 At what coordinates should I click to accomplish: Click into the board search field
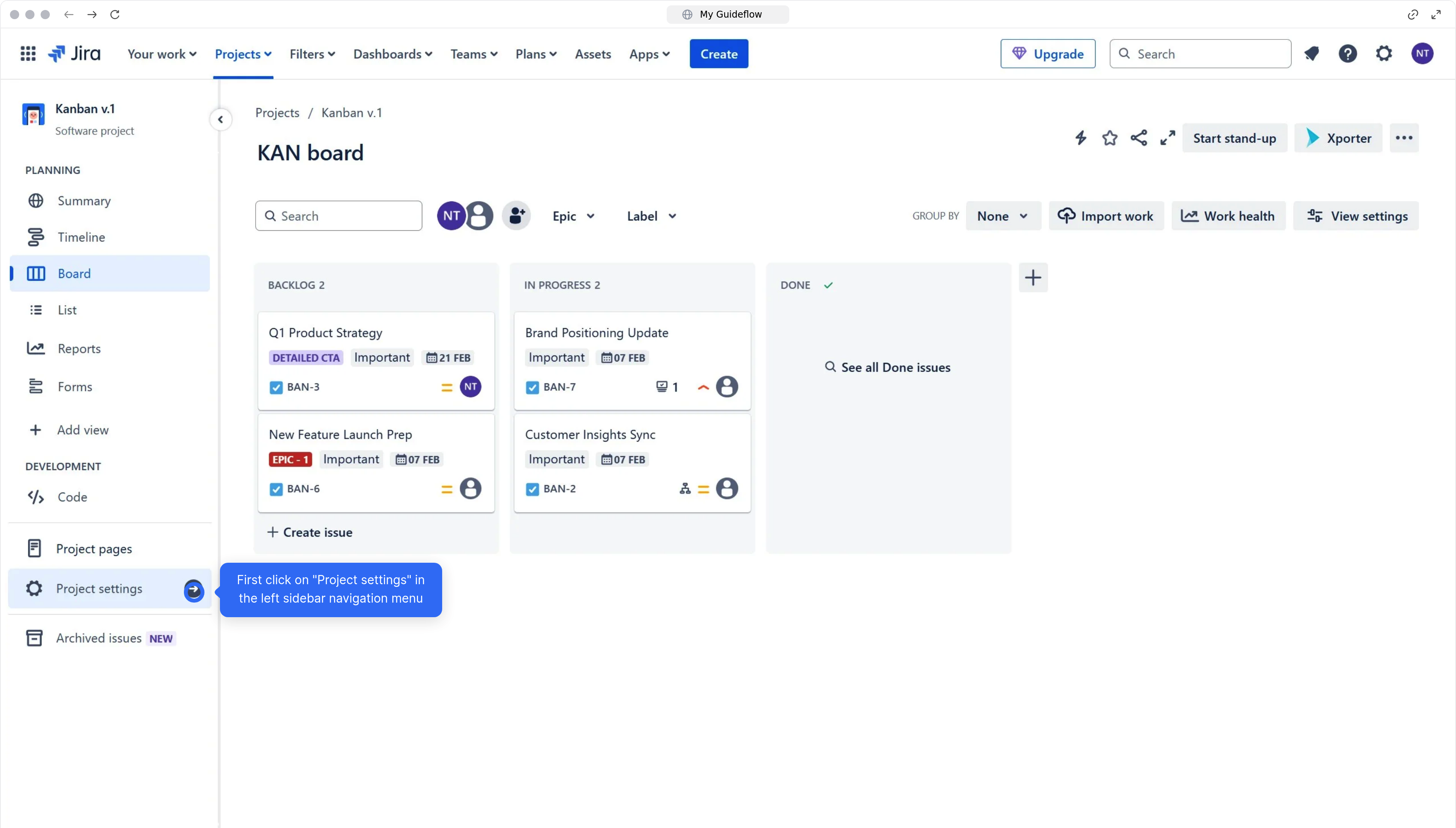(338, 215)
